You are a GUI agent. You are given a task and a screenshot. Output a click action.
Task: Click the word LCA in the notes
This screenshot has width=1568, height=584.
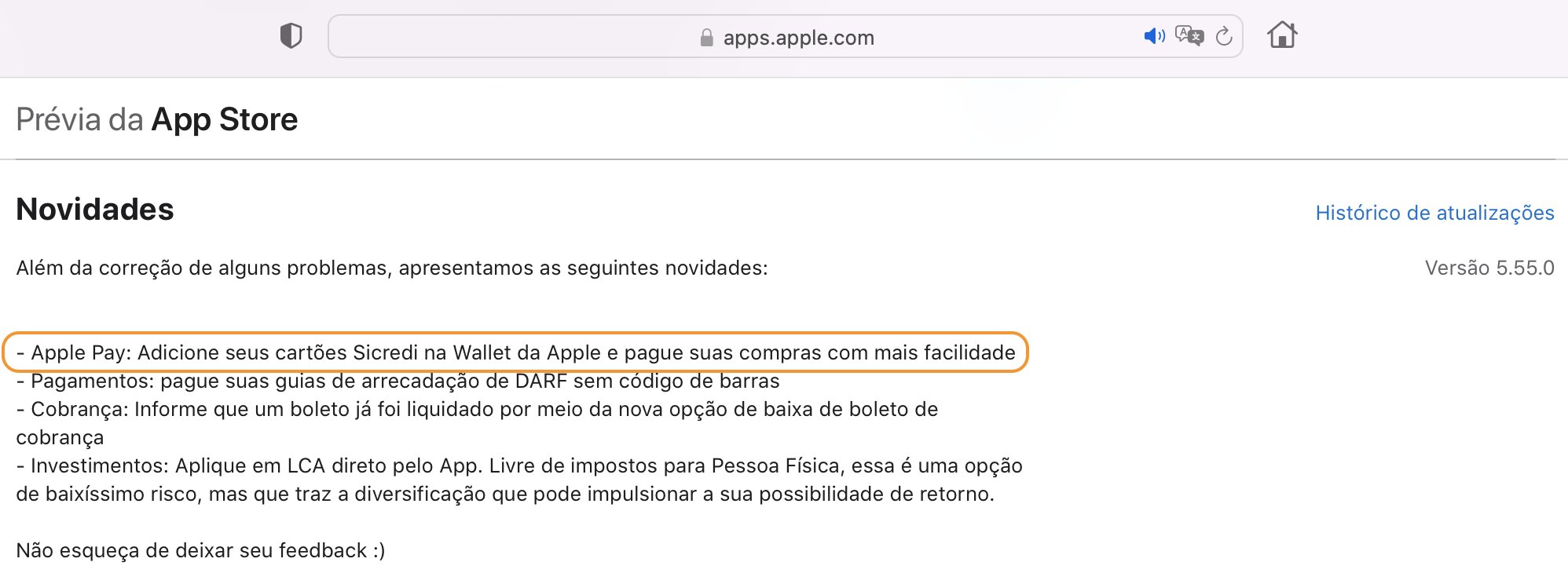pos(306,466)
